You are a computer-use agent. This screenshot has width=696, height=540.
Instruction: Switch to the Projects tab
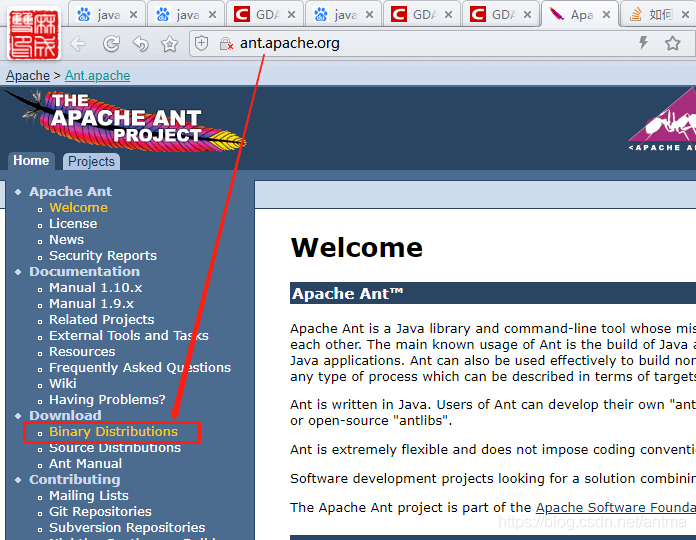tap(91, 161)
